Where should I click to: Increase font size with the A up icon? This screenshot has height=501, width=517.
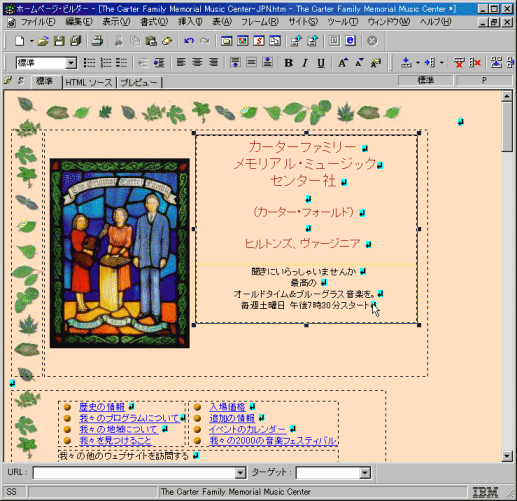(x=343, y=63)
